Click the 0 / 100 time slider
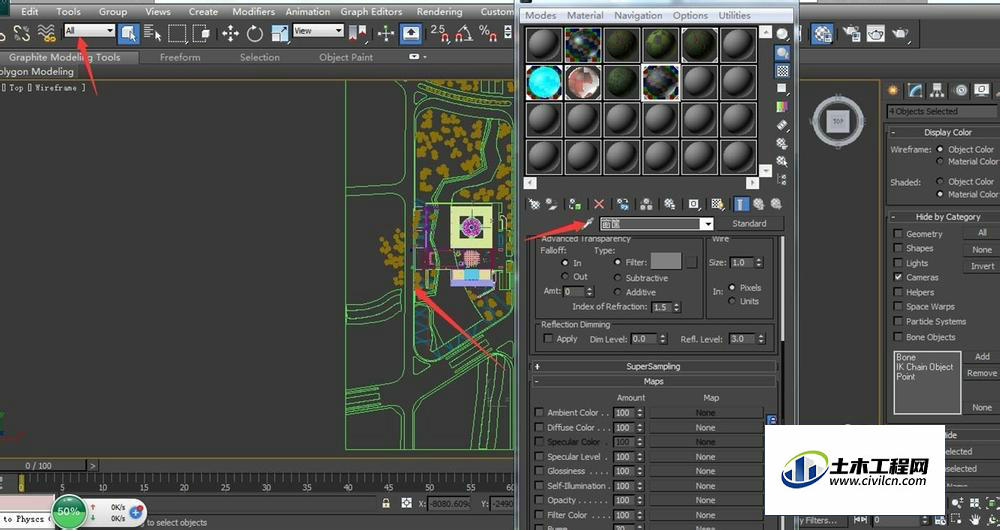The width and height of the screenshot is (1000, 530). pyautogui.click(x=43, y=466)
